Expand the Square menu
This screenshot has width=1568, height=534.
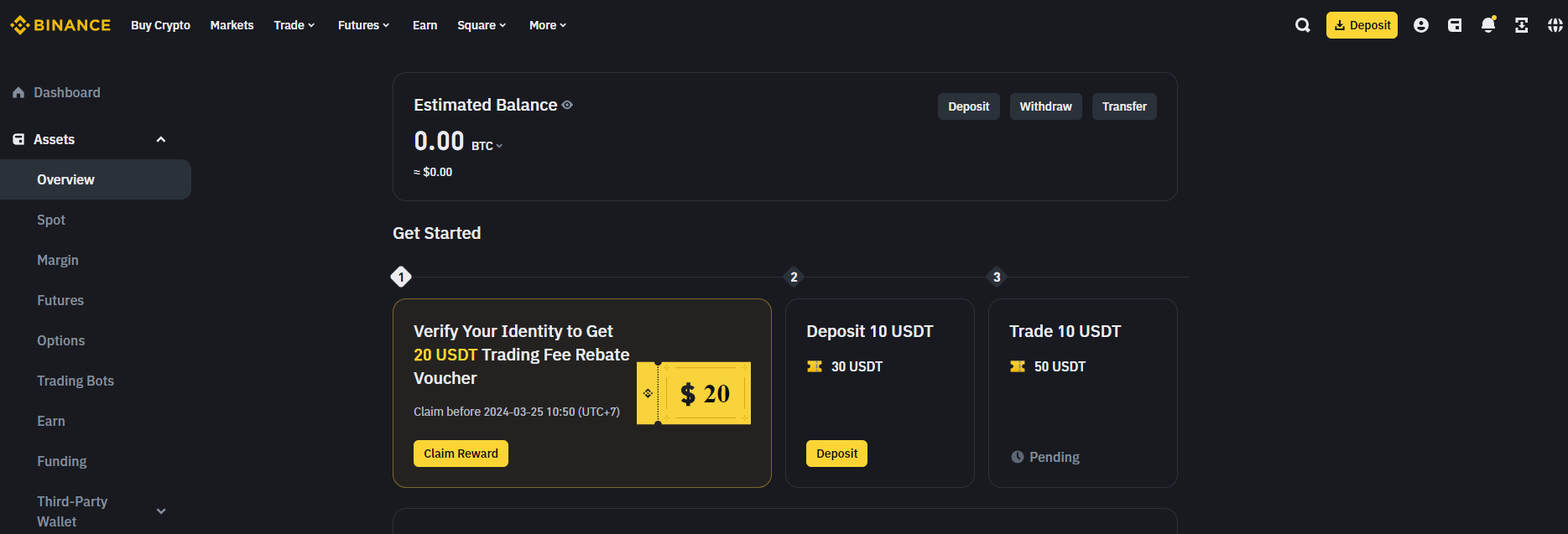pyautogui.click(x=482, y=25)
